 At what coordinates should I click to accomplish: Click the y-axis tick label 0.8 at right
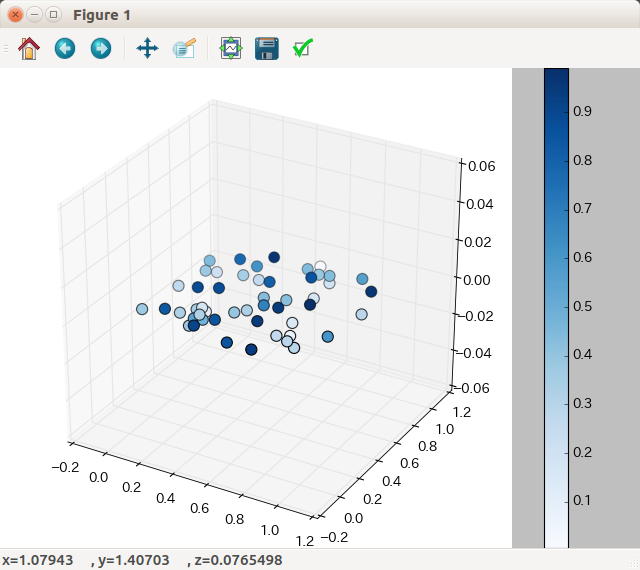click(427, 446)
